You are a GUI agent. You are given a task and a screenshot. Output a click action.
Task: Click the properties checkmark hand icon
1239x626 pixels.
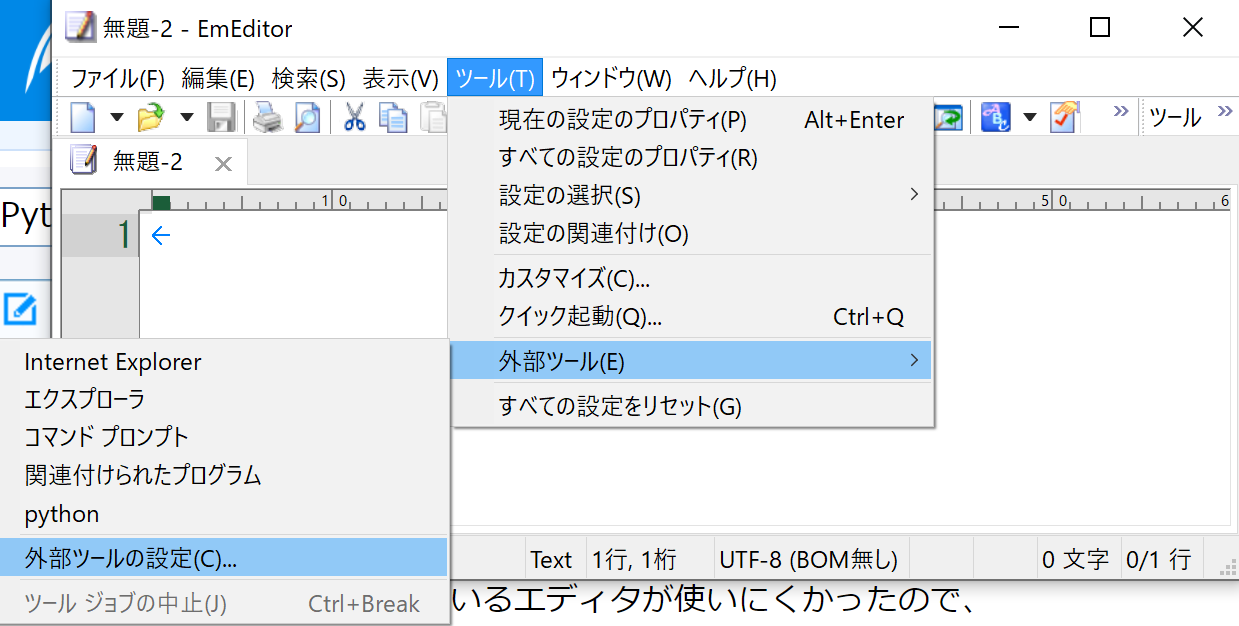[1063, 118]
